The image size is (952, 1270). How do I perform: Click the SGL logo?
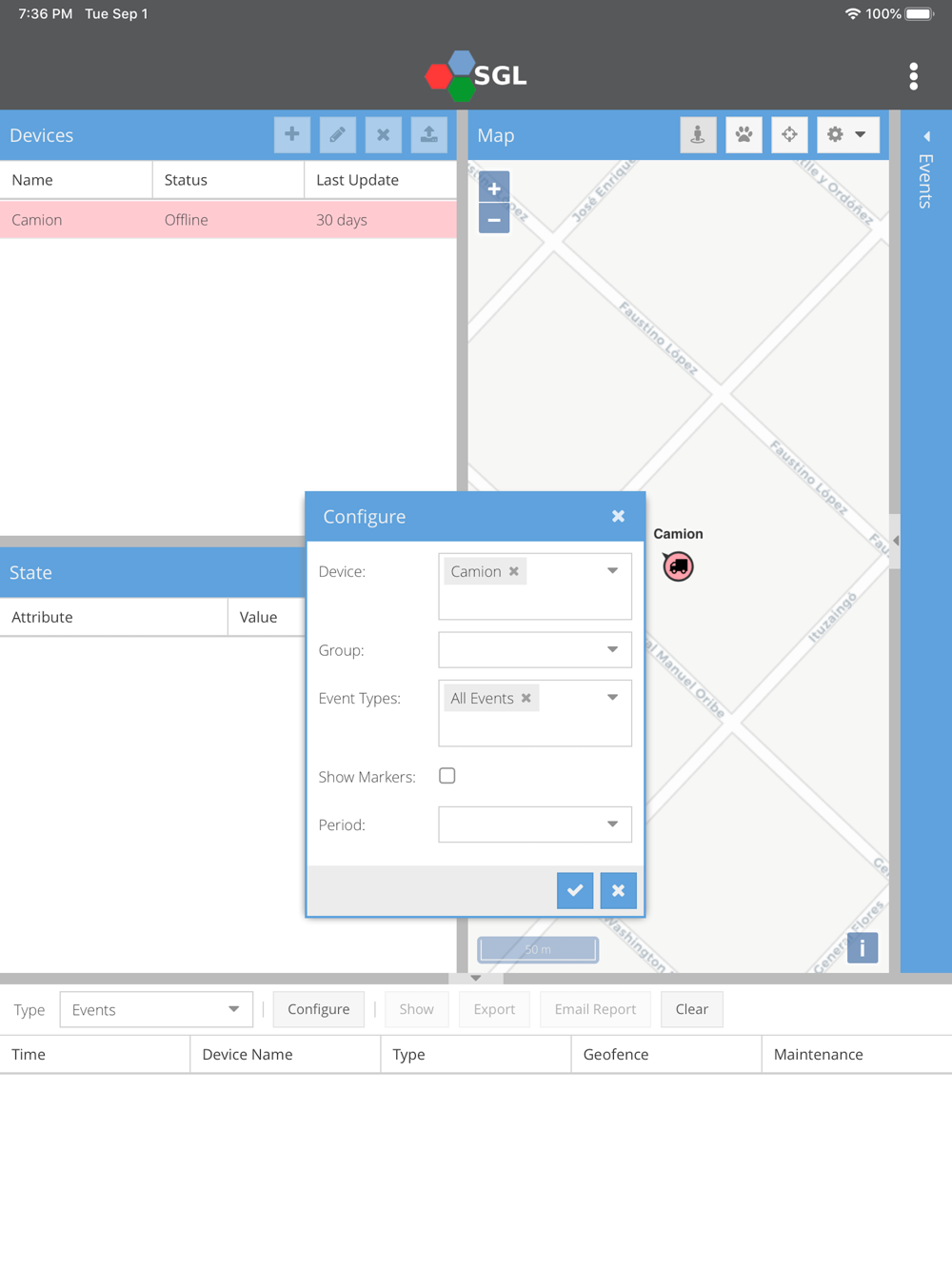(476, 76)
